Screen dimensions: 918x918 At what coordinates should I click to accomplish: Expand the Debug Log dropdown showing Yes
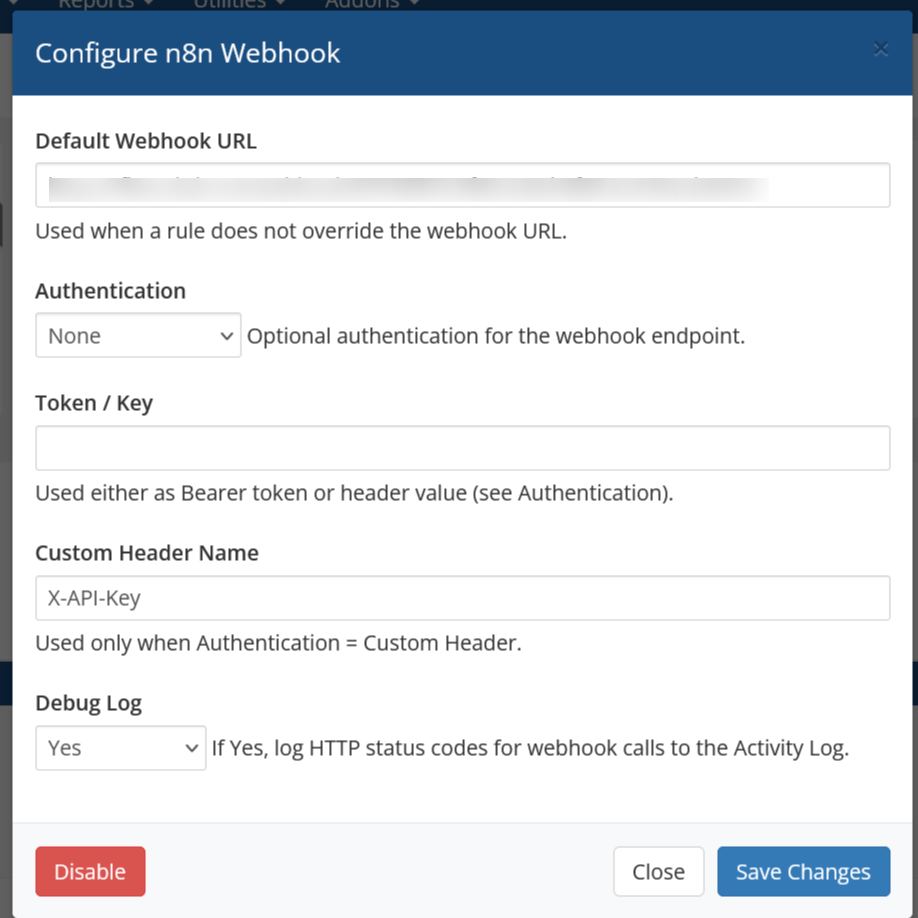tap(120, 748)
